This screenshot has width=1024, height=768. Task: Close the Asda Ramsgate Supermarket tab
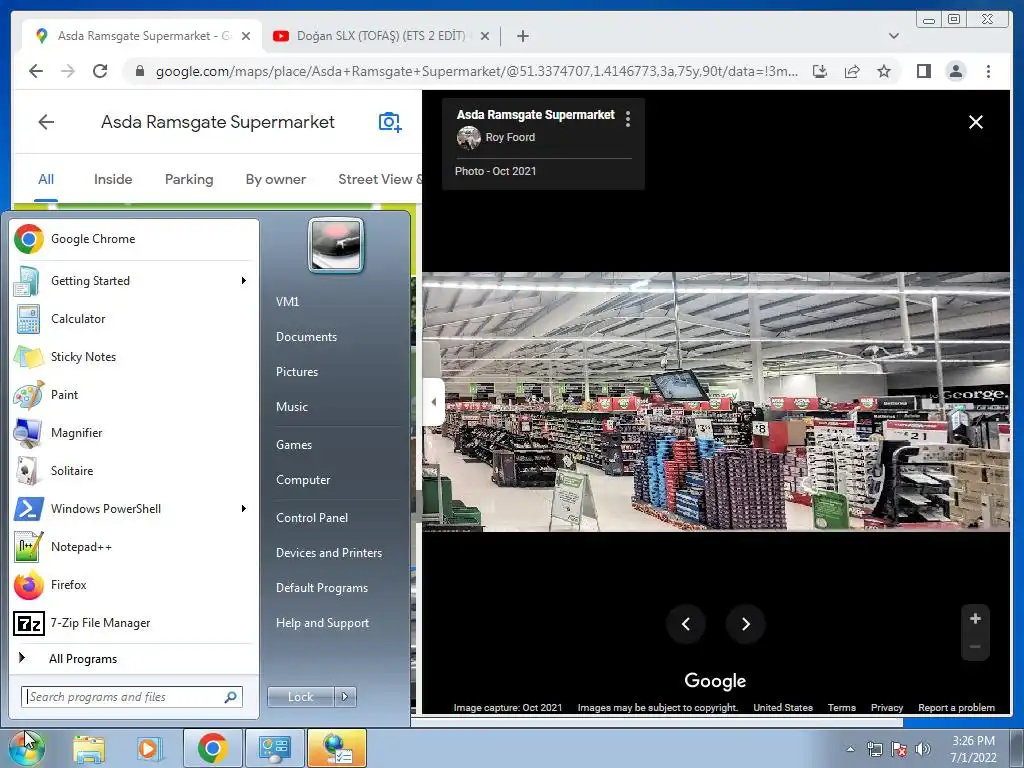tap(246, 36)
